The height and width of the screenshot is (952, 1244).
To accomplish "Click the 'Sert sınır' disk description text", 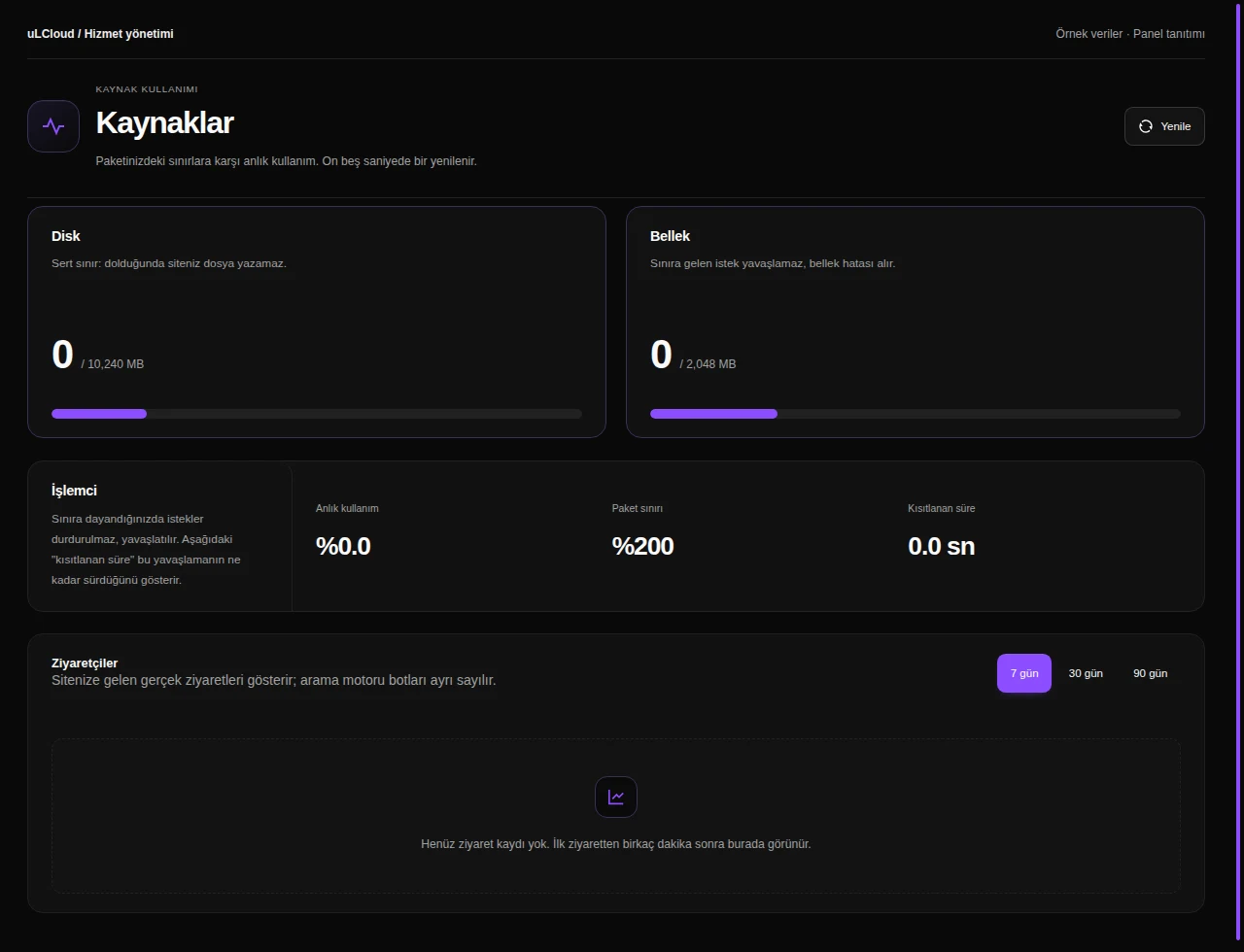I will (169, 263).
